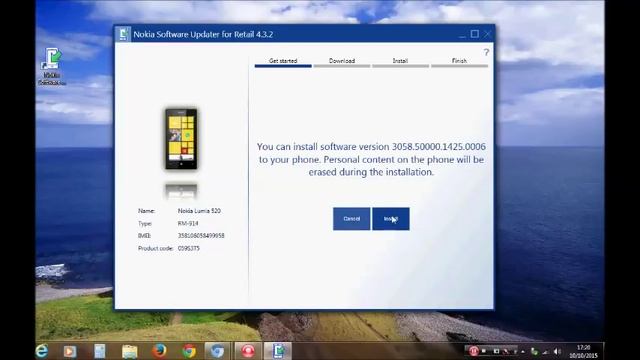This screenshot has height=360, width=640.
Task: Click the Nokia Software Updater title bar icon
Action: (x=123, y=34)
